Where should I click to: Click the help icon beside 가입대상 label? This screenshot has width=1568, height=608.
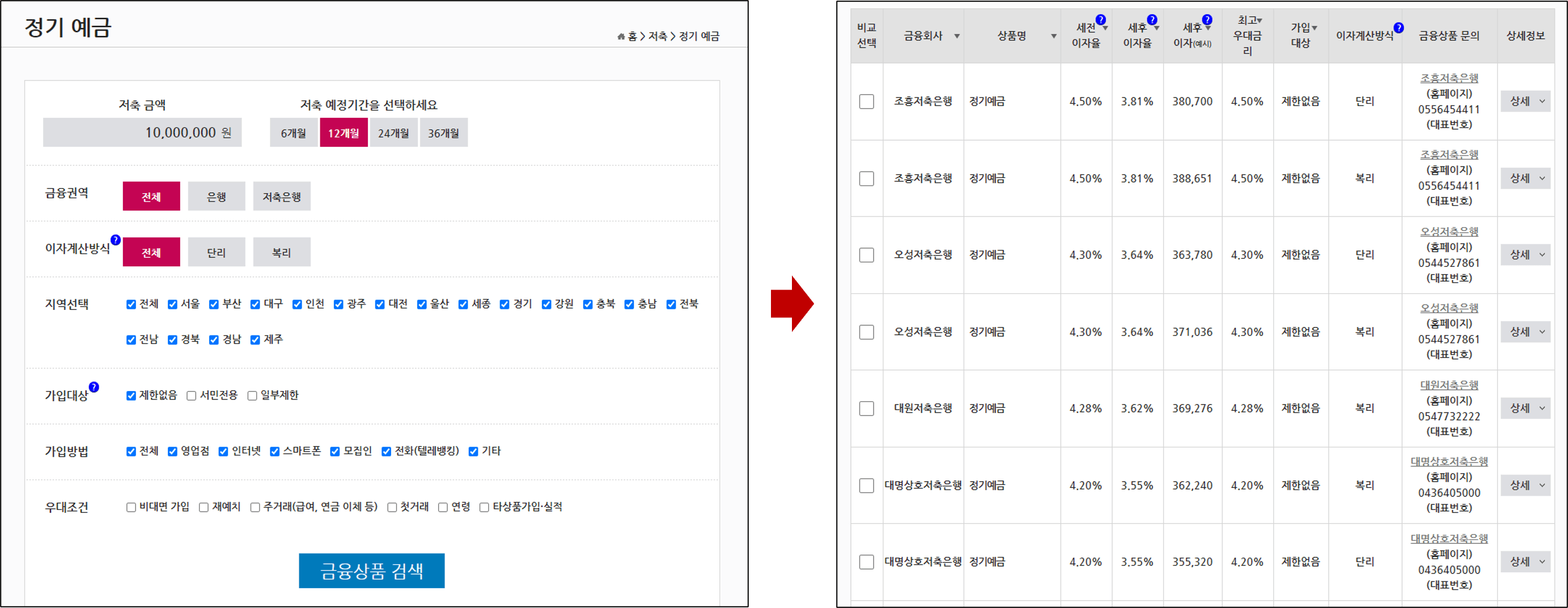pos(94,385)
